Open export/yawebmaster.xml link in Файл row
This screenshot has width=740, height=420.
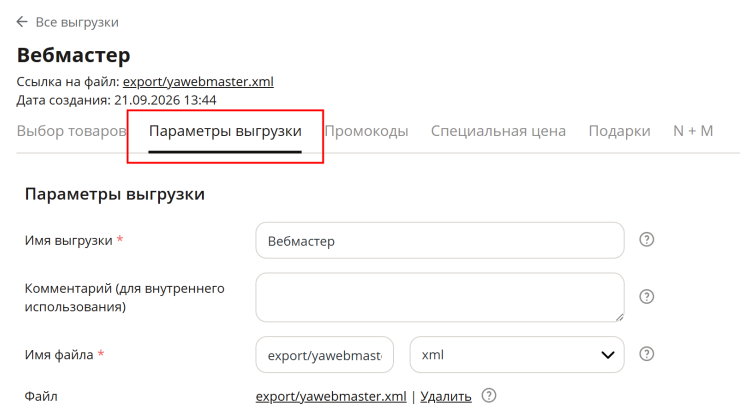click(331, 396)
